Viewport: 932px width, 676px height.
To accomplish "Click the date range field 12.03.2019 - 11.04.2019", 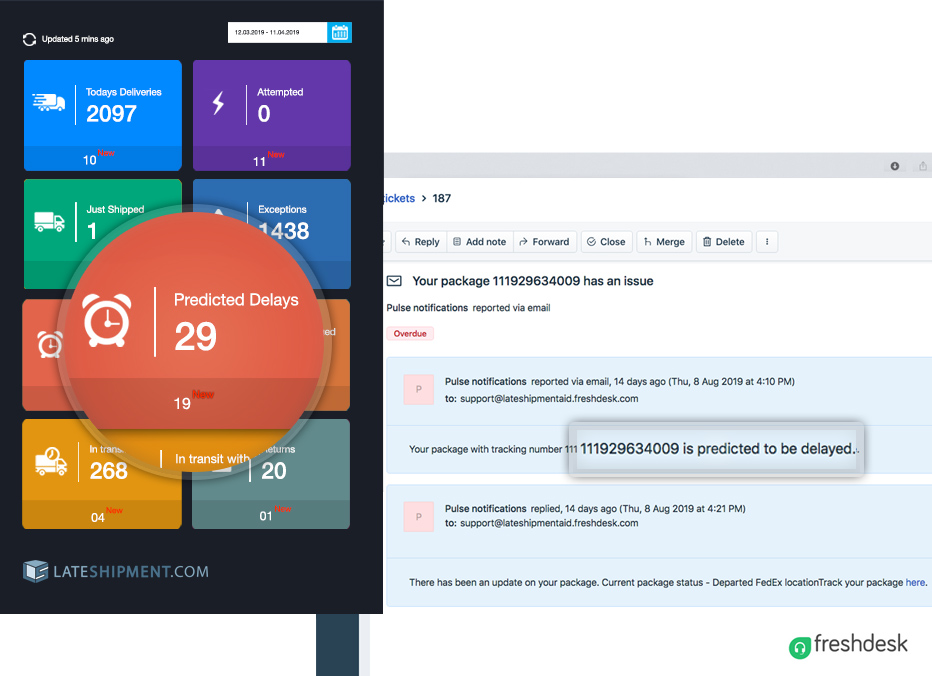I will [278, 32].
